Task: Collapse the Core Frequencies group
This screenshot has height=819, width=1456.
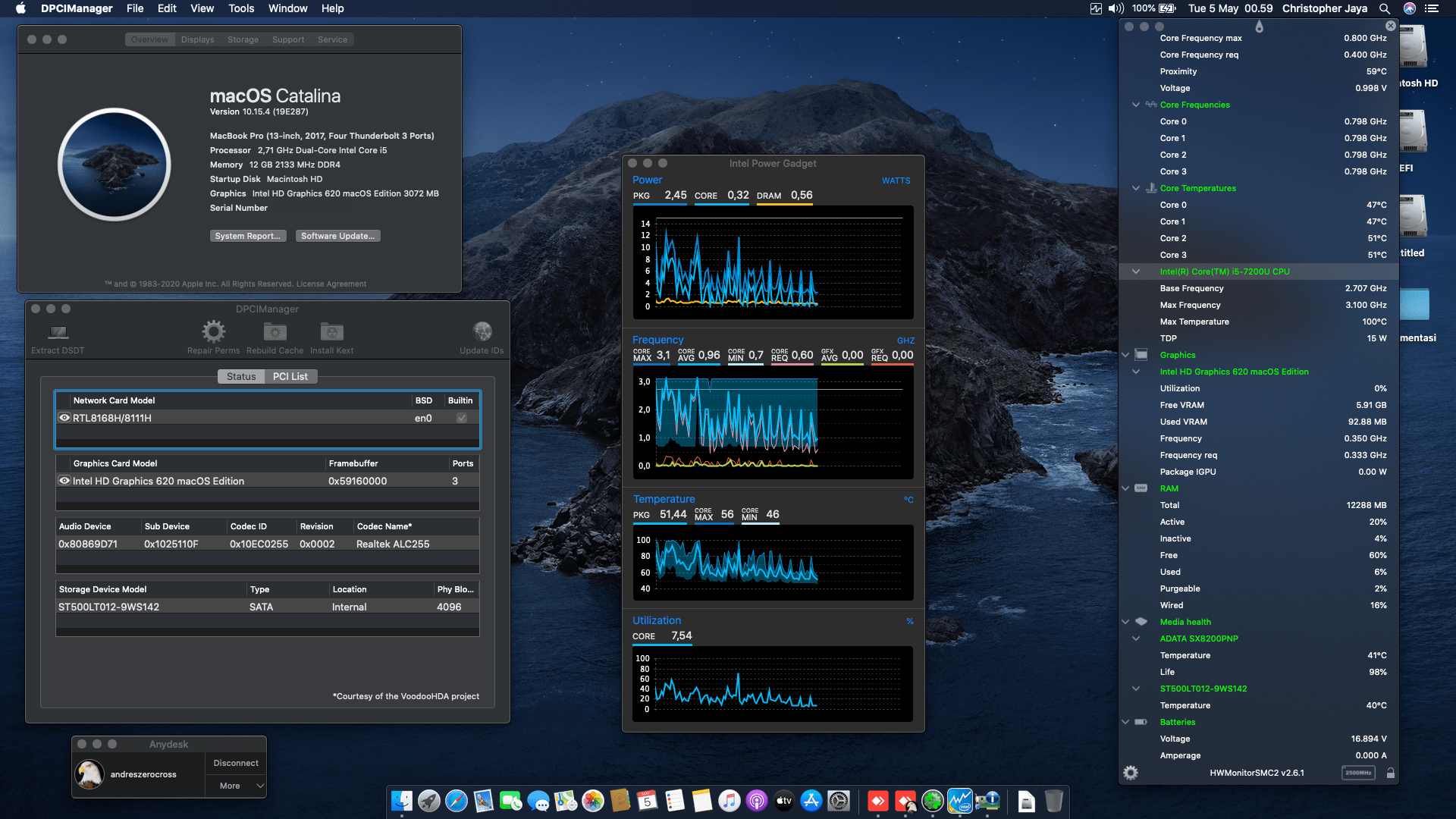Action: click(x=1136, y=105)
